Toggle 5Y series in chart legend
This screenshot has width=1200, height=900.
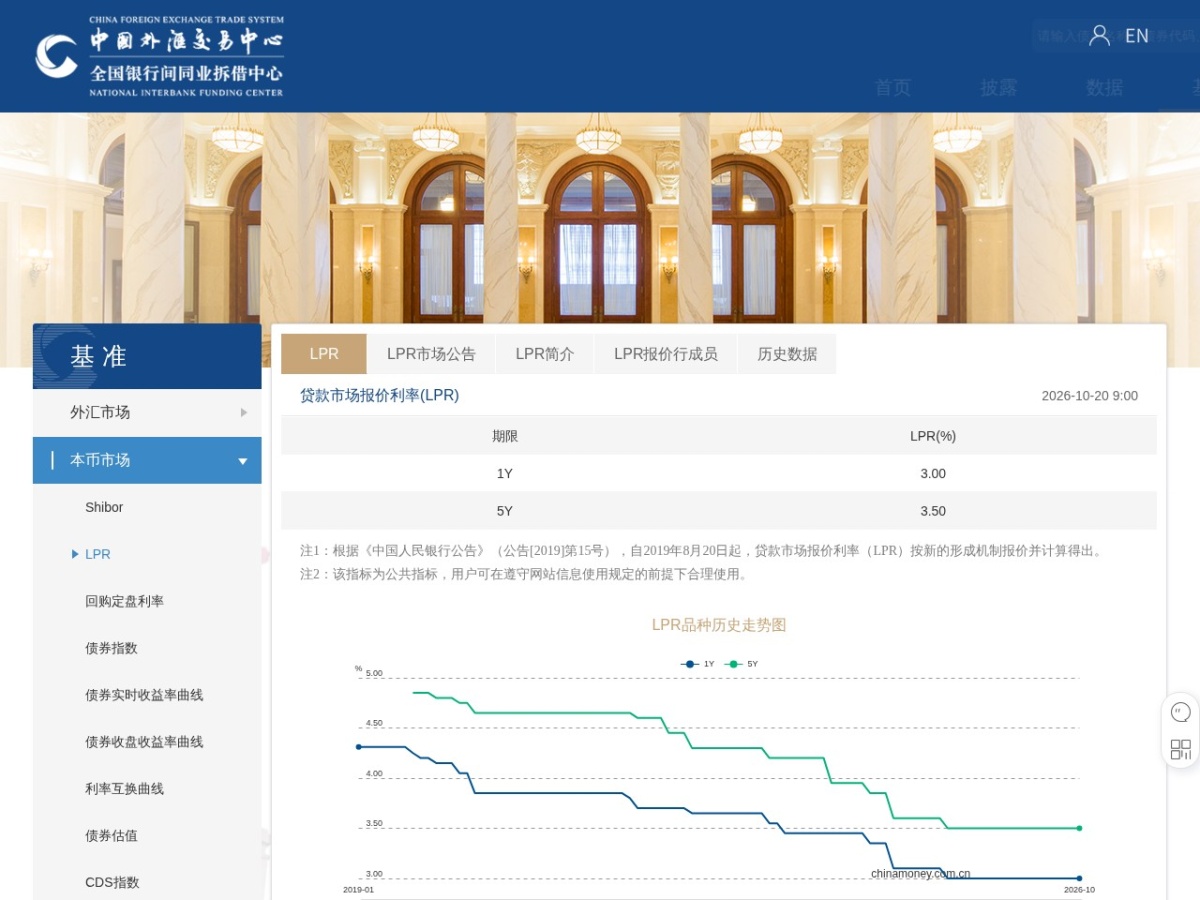tap(742, 664)
